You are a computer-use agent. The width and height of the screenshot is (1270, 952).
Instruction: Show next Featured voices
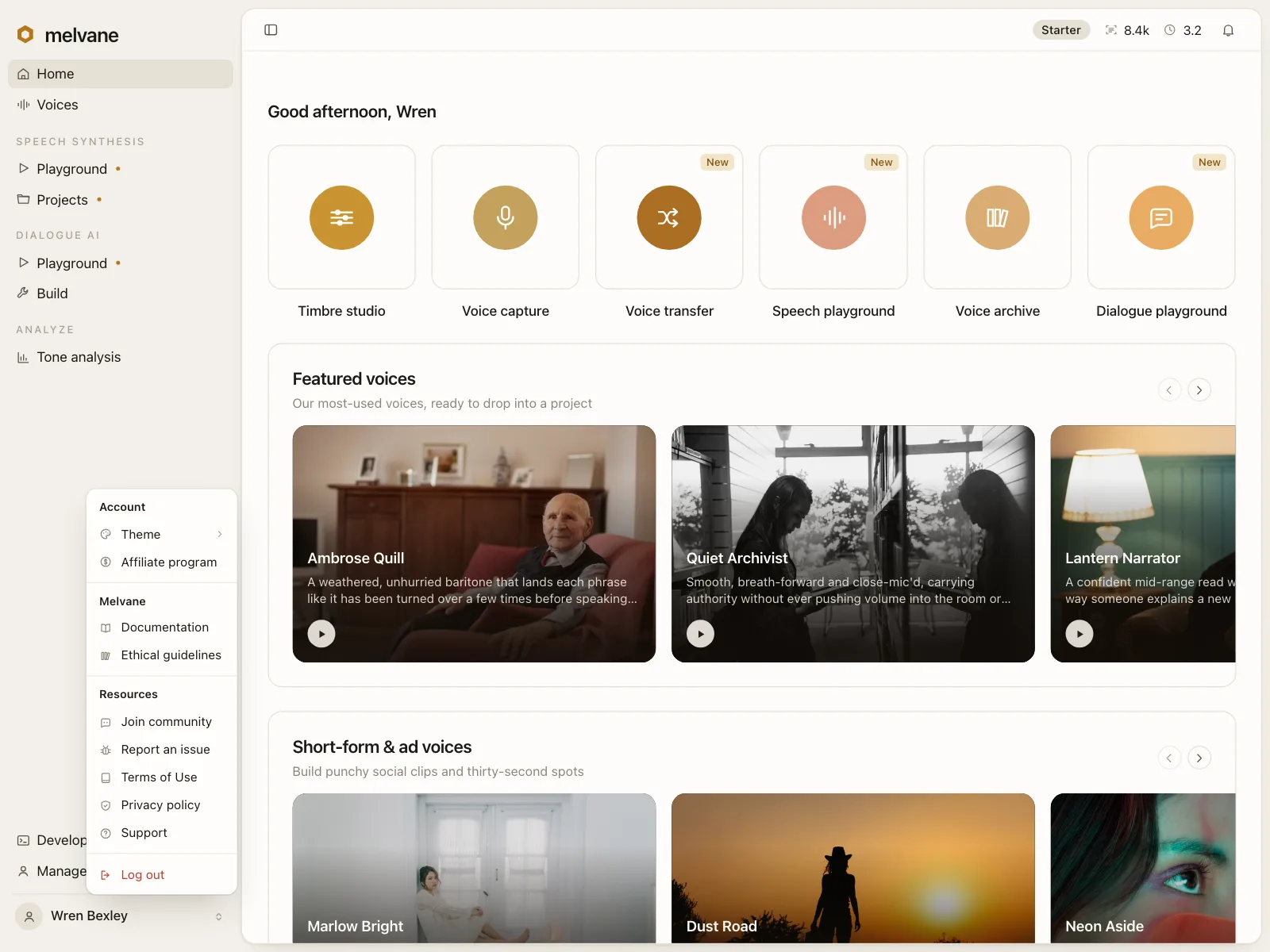click(1199, 390)
